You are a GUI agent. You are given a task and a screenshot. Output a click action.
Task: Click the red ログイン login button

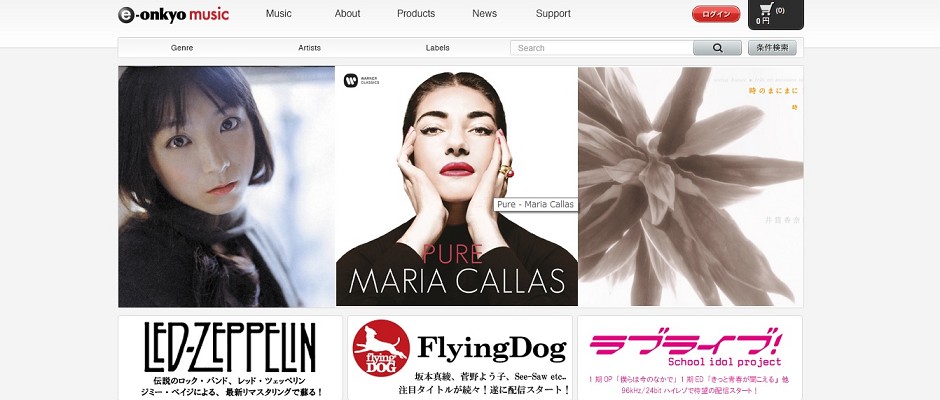(x=716, y=14)
